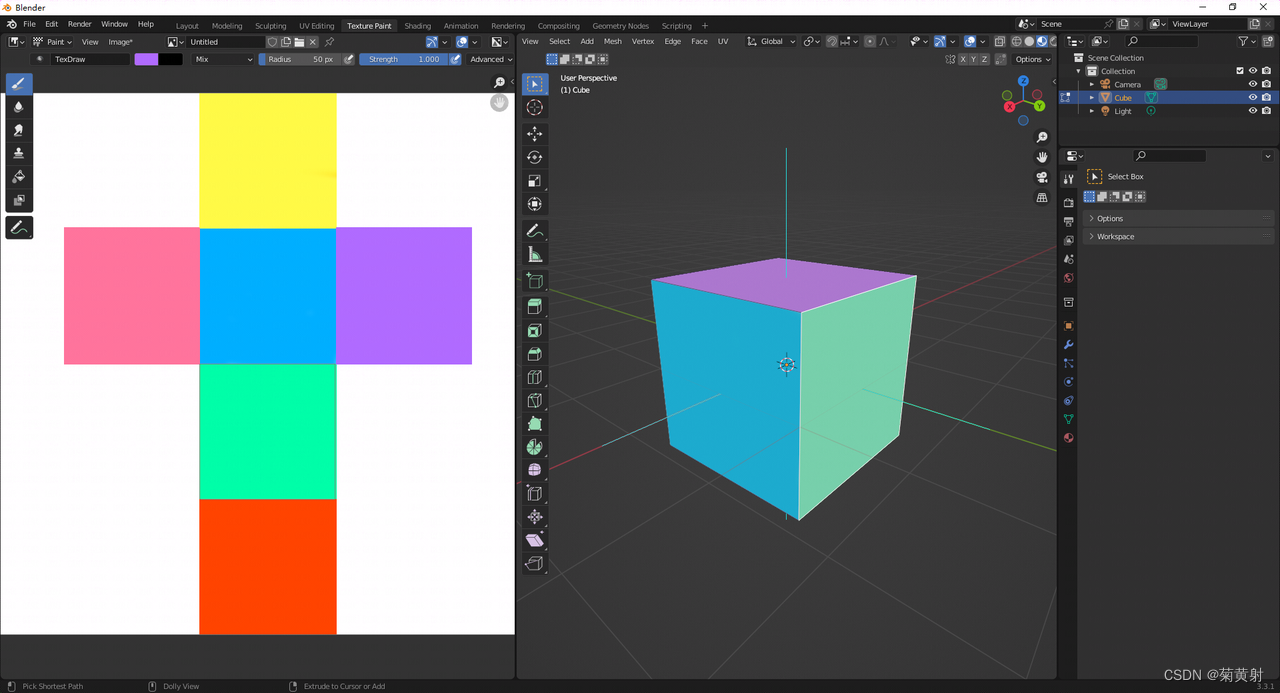
Task: Expand the Options panel in properties
Action: click(x=1179, y=218)
